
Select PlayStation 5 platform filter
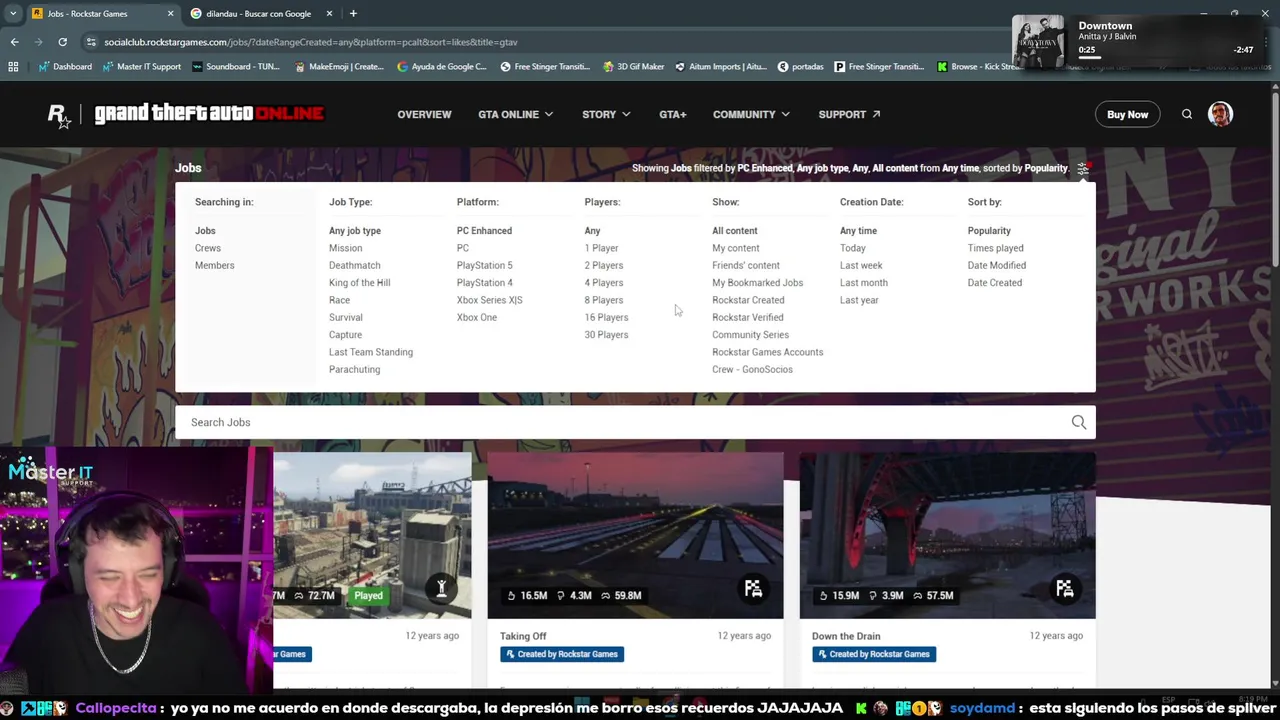(x=484, y=265)
